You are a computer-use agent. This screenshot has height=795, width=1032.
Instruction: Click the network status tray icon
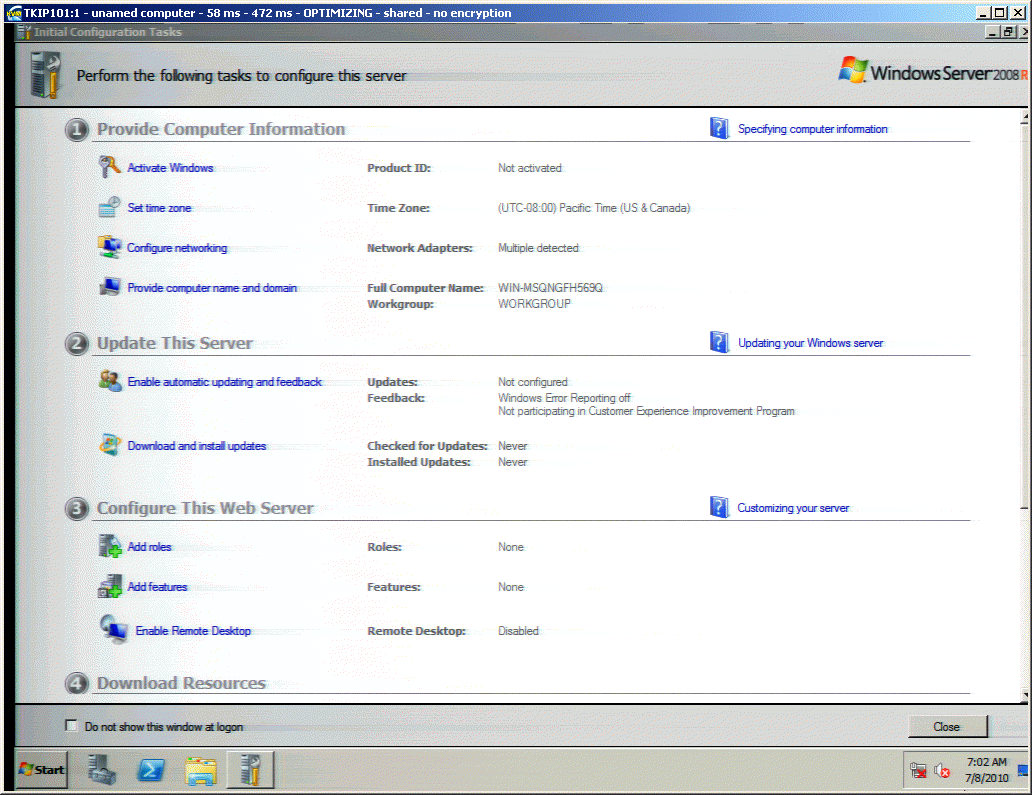point(918,770)
